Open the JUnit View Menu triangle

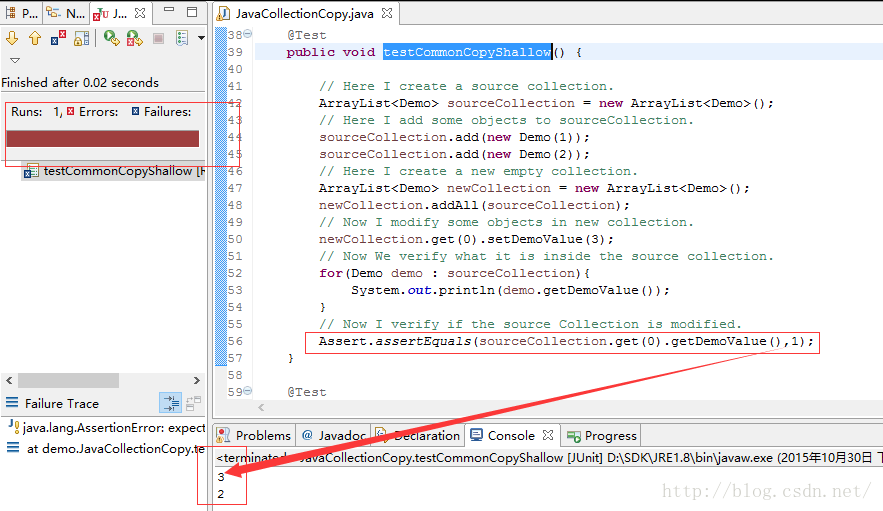pos(15,60)
